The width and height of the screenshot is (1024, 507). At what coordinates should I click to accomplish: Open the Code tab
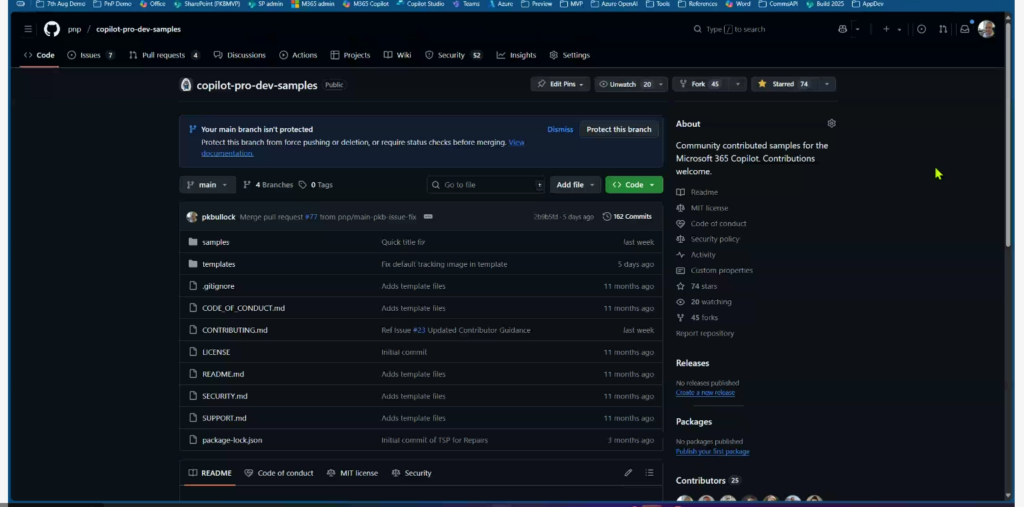39,55
